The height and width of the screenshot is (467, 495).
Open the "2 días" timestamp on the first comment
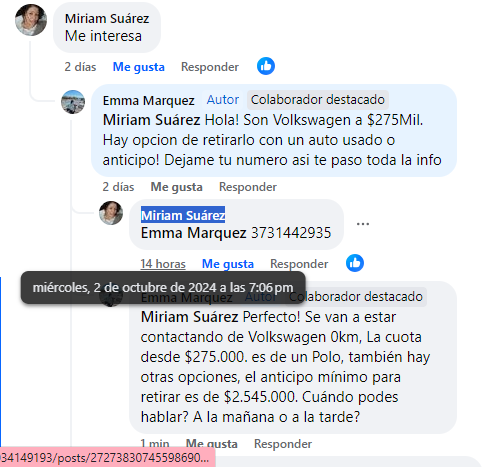[80, 67]
